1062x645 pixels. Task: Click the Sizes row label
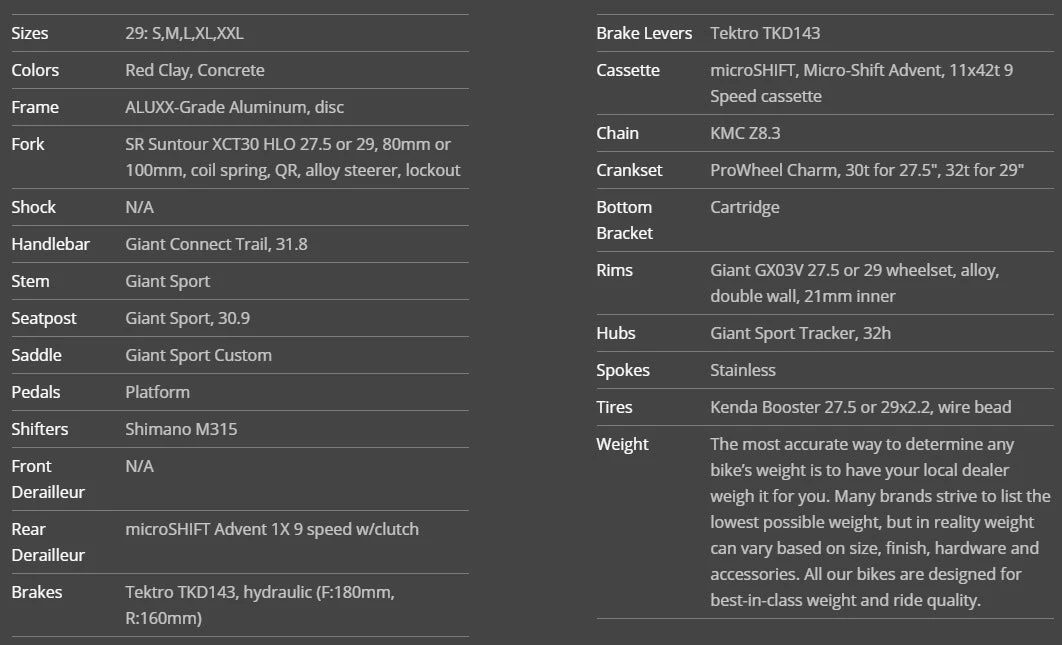tap(30, 33)
